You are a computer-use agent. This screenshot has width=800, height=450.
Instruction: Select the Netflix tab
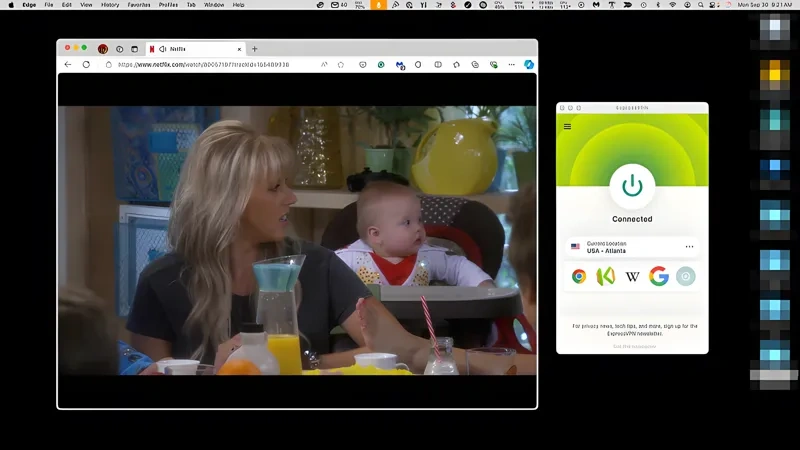[x=195, y=49]
